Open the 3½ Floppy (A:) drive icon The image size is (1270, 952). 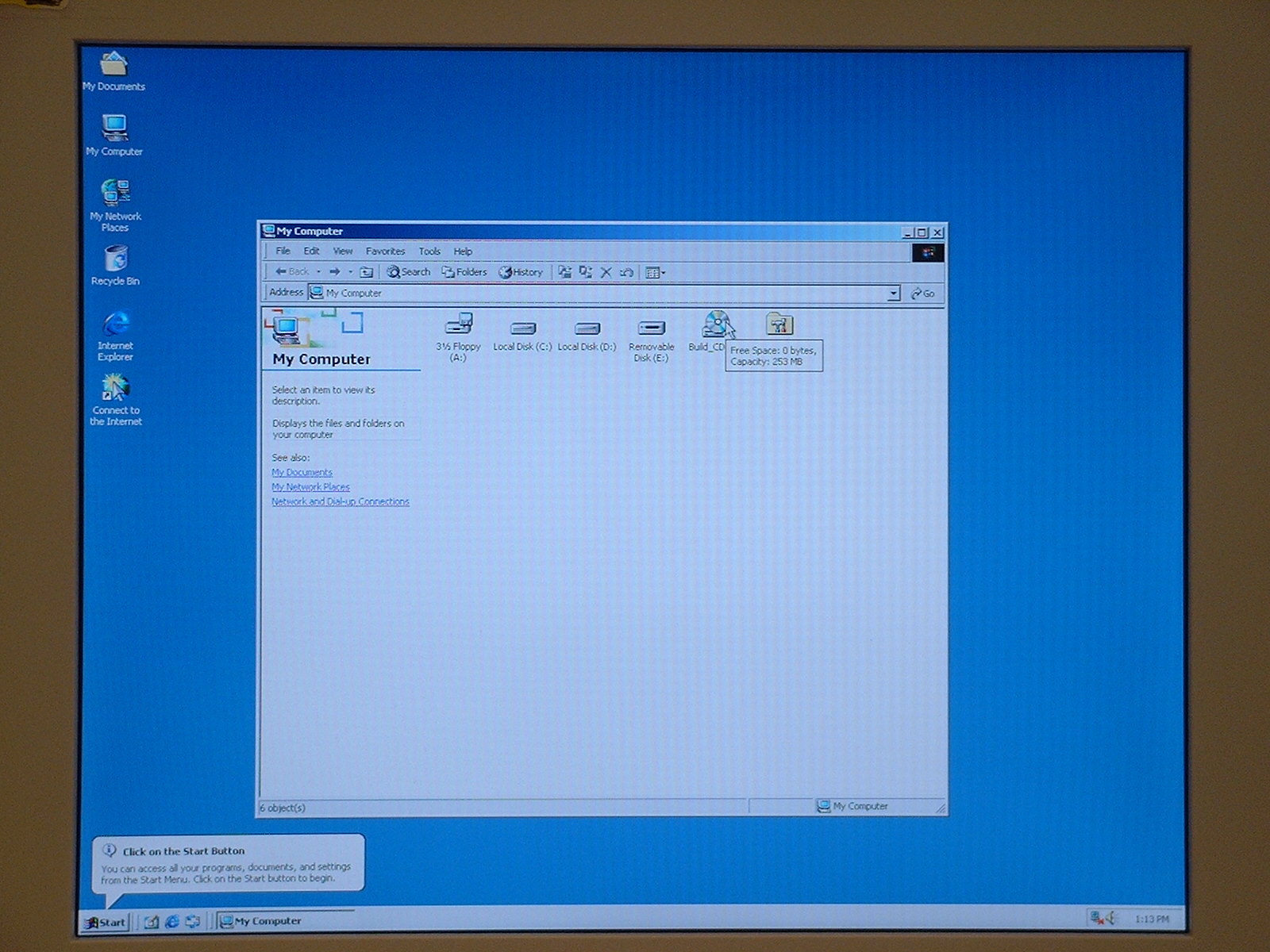(459, 325)
